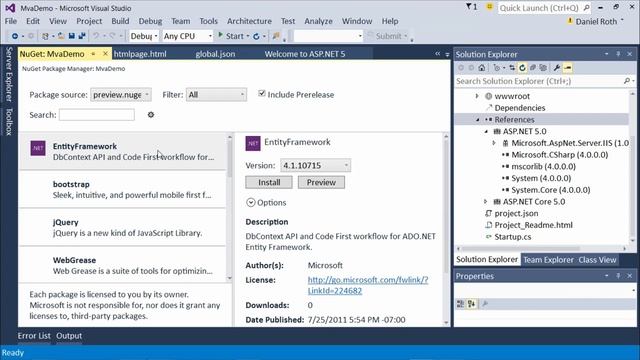Toggle the Include Prerelease checkbox

262,94
